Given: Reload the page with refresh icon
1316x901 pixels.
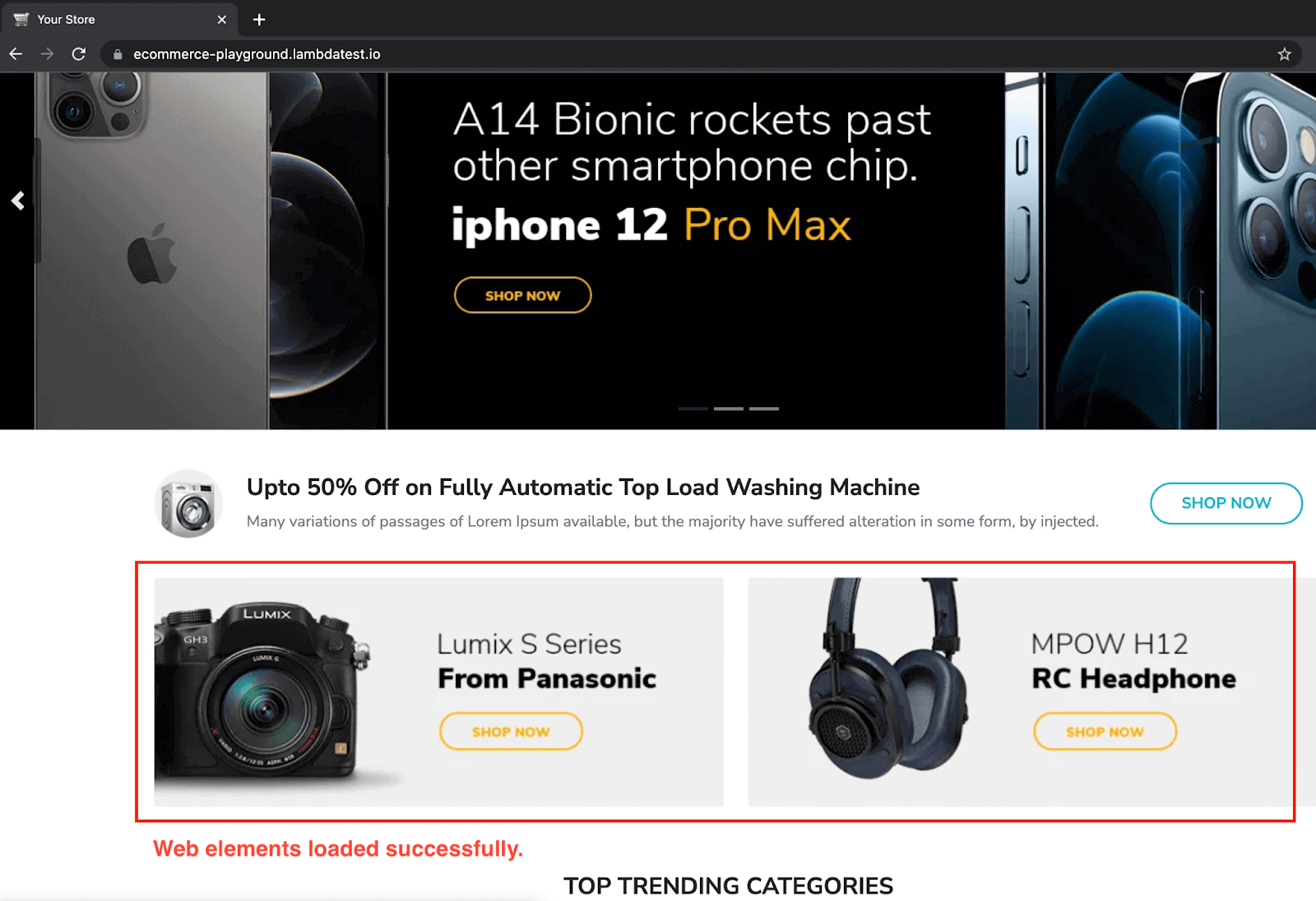Looking at the screenshot, I should pos(79,54).
